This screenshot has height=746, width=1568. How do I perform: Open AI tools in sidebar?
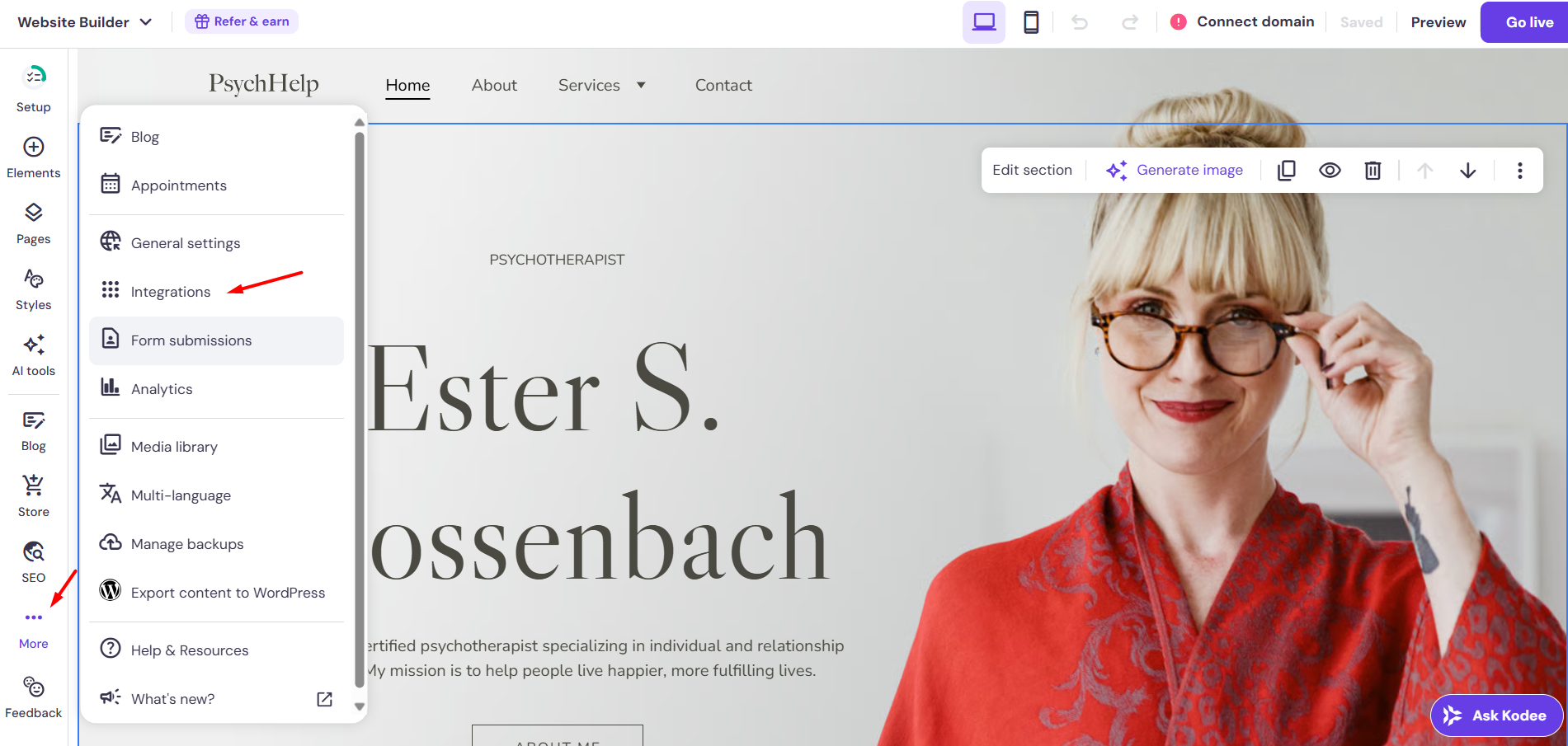tap(33, 355)
